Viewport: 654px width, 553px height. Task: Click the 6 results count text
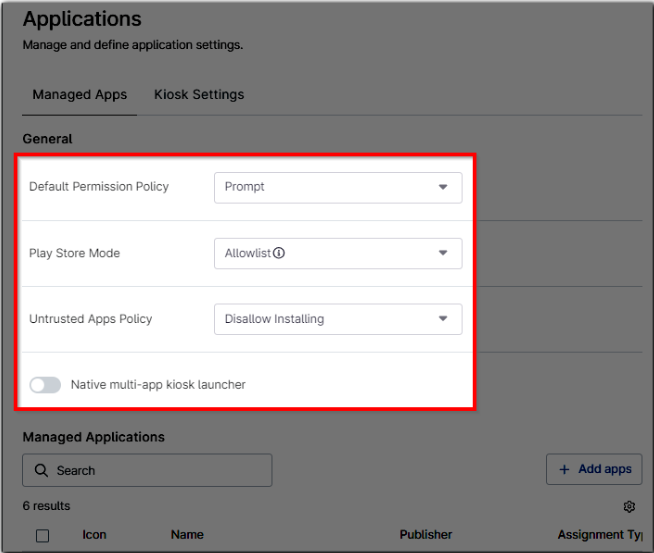click(47, 506)
